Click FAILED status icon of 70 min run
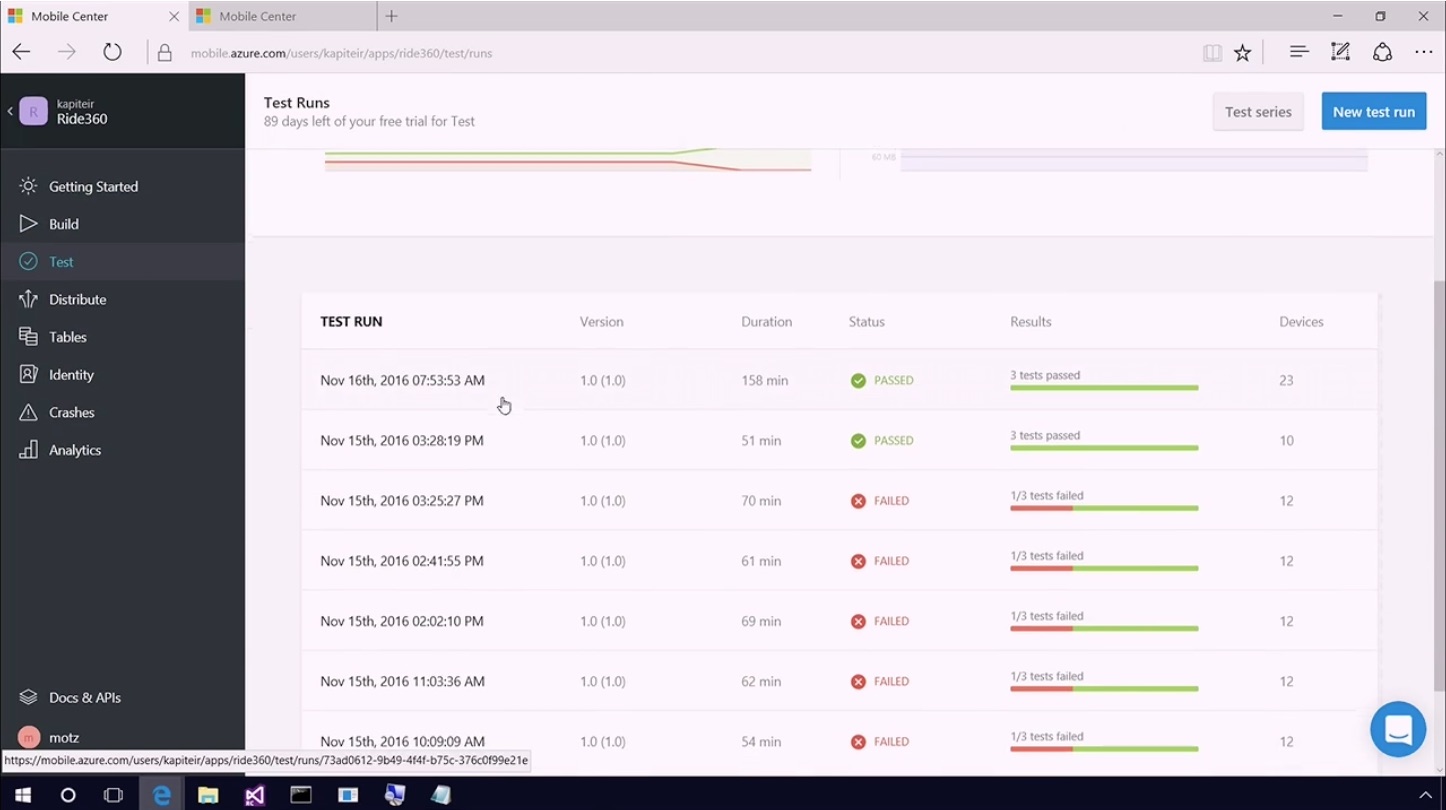1446x810 pixels. 858,501
